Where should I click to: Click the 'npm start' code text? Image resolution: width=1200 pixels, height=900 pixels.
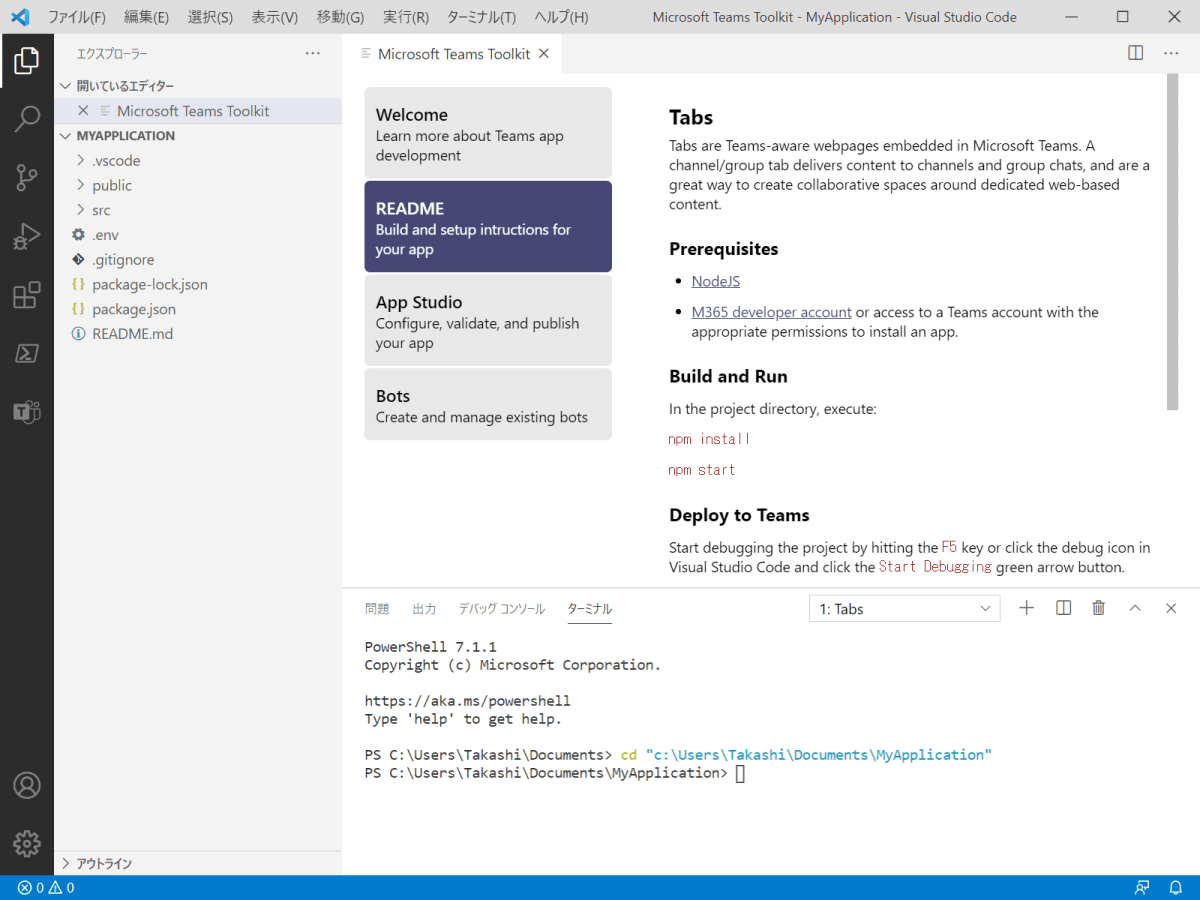(702, 470)
